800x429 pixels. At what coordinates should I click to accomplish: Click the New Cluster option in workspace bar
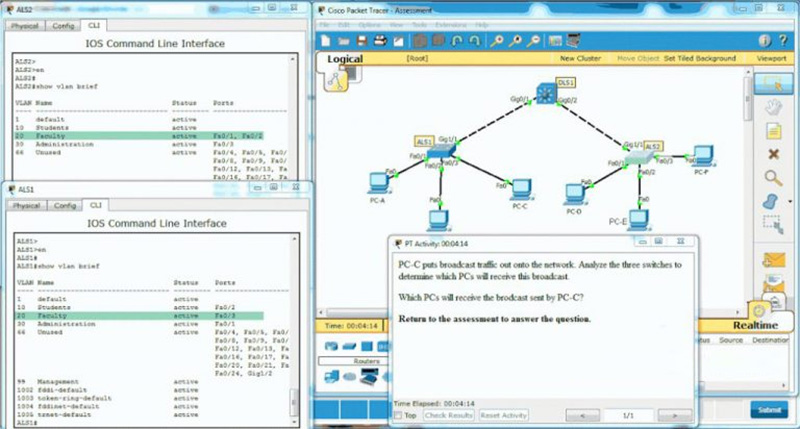coord(580,59)
